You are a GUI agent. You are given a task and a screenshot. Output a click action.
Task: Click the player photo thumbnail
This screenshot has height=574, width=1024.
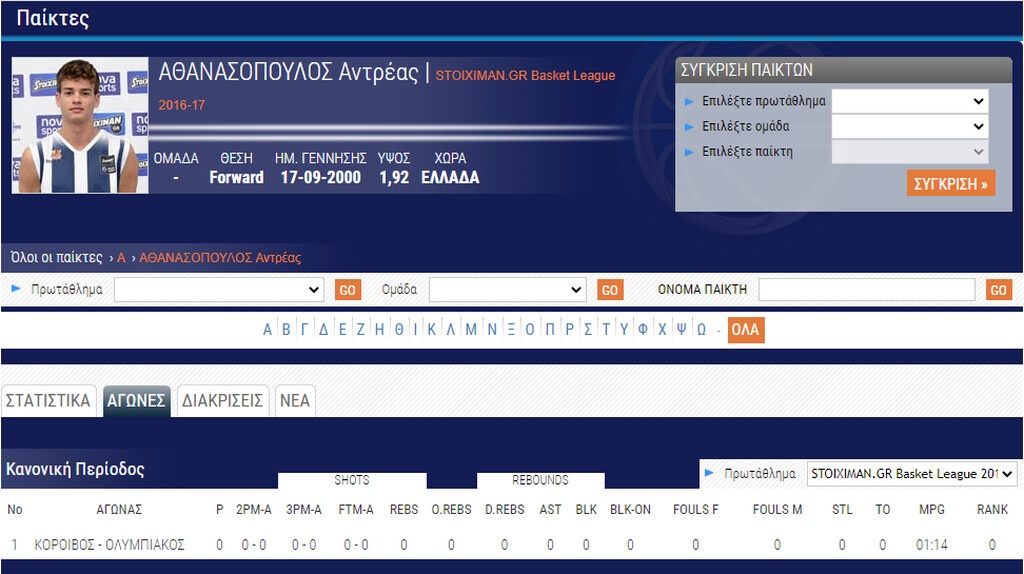click(80, 125)
